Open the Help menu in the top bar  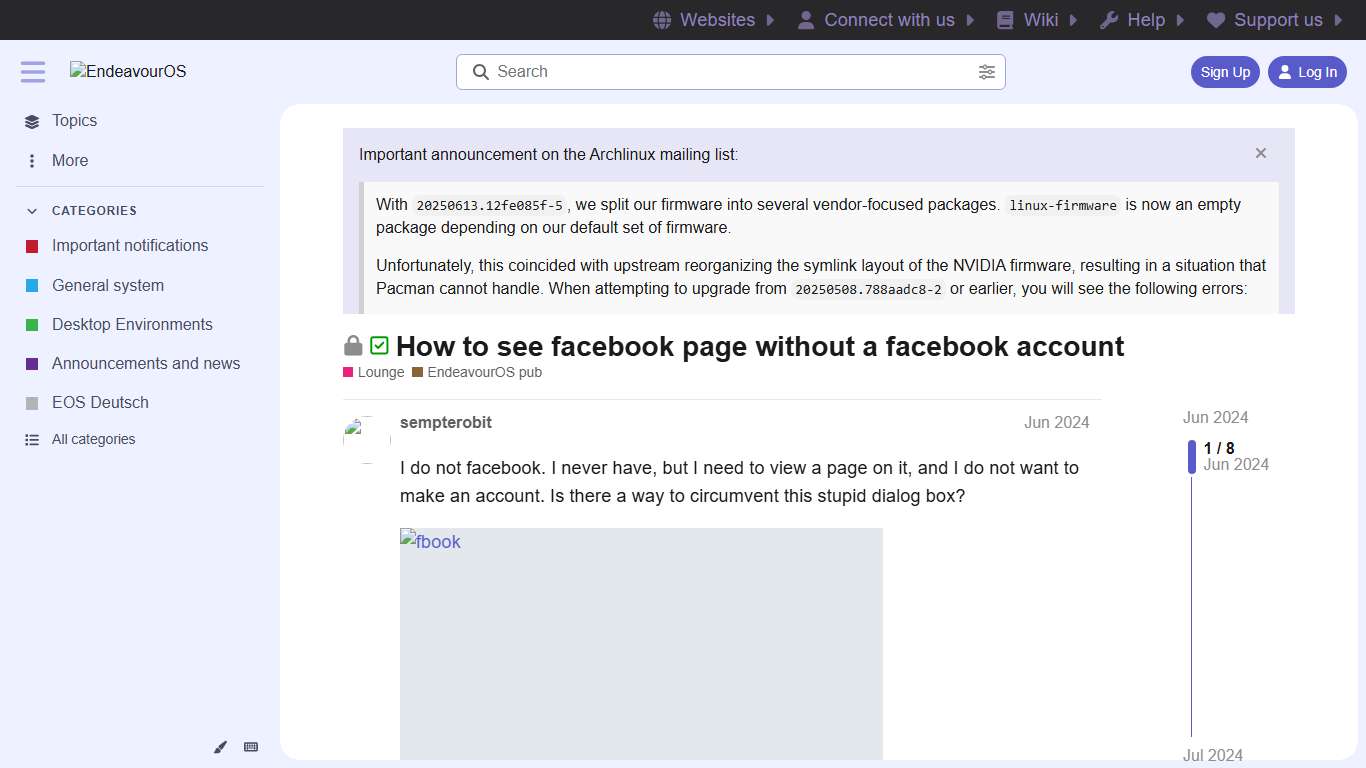1142,20
